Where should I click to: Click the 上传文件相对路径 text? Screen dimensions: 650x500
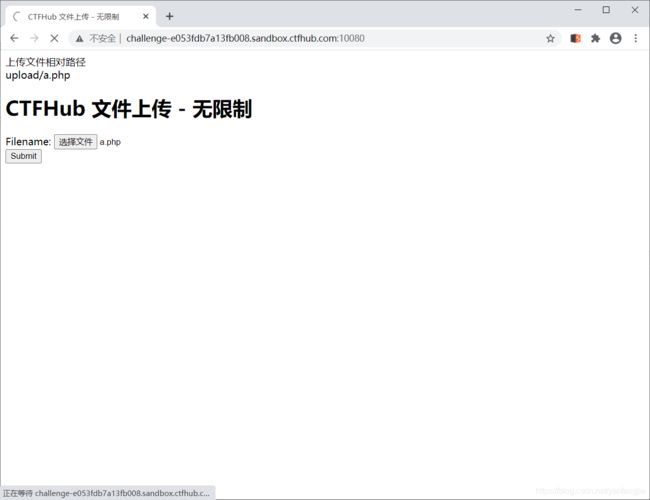[x=46, y=62]
